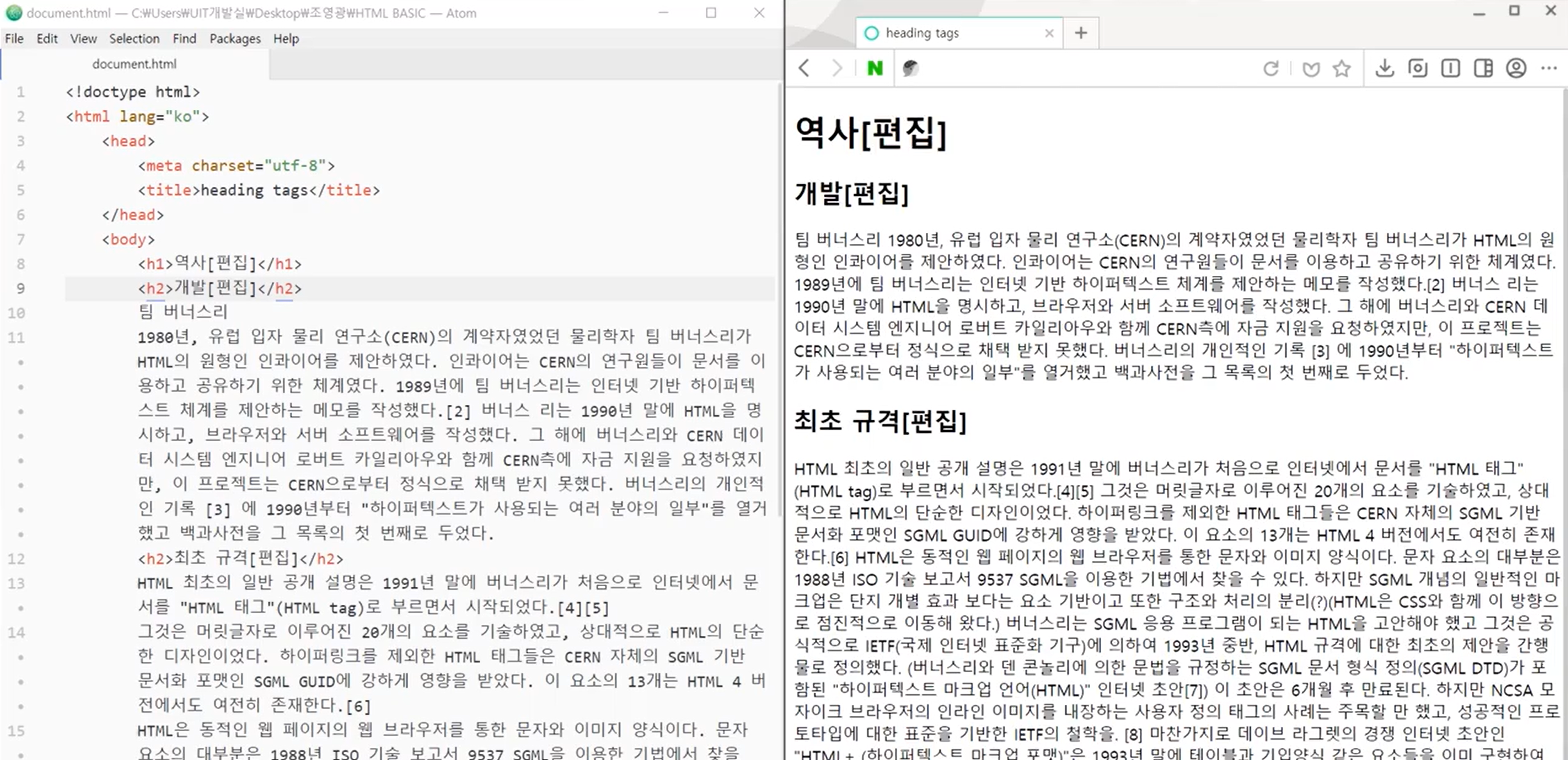Open the three-dot browser menu
This screenshot has height=760, width=1568.
(x=1549, y=68)
